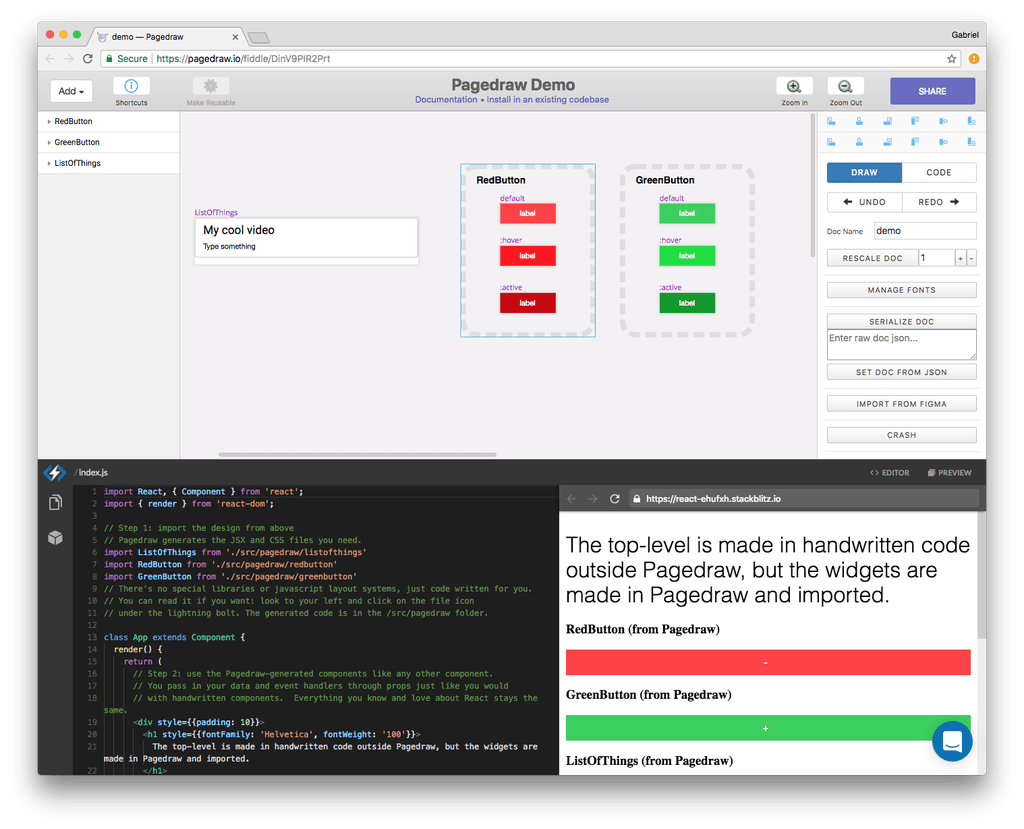Select the Zoom Out magnifier tool

click(845, 88)
